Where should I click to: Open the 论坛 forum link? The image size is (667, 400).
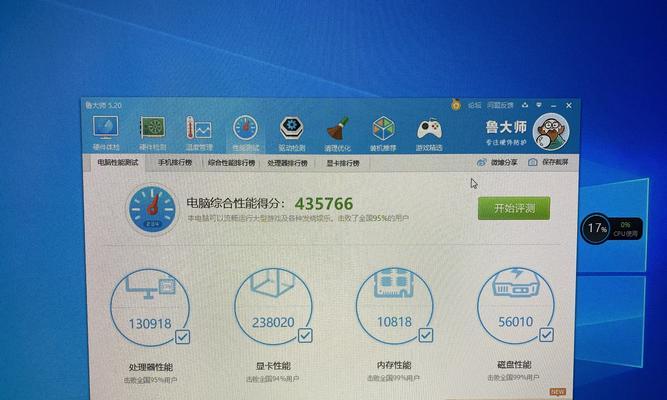(474, 105)
